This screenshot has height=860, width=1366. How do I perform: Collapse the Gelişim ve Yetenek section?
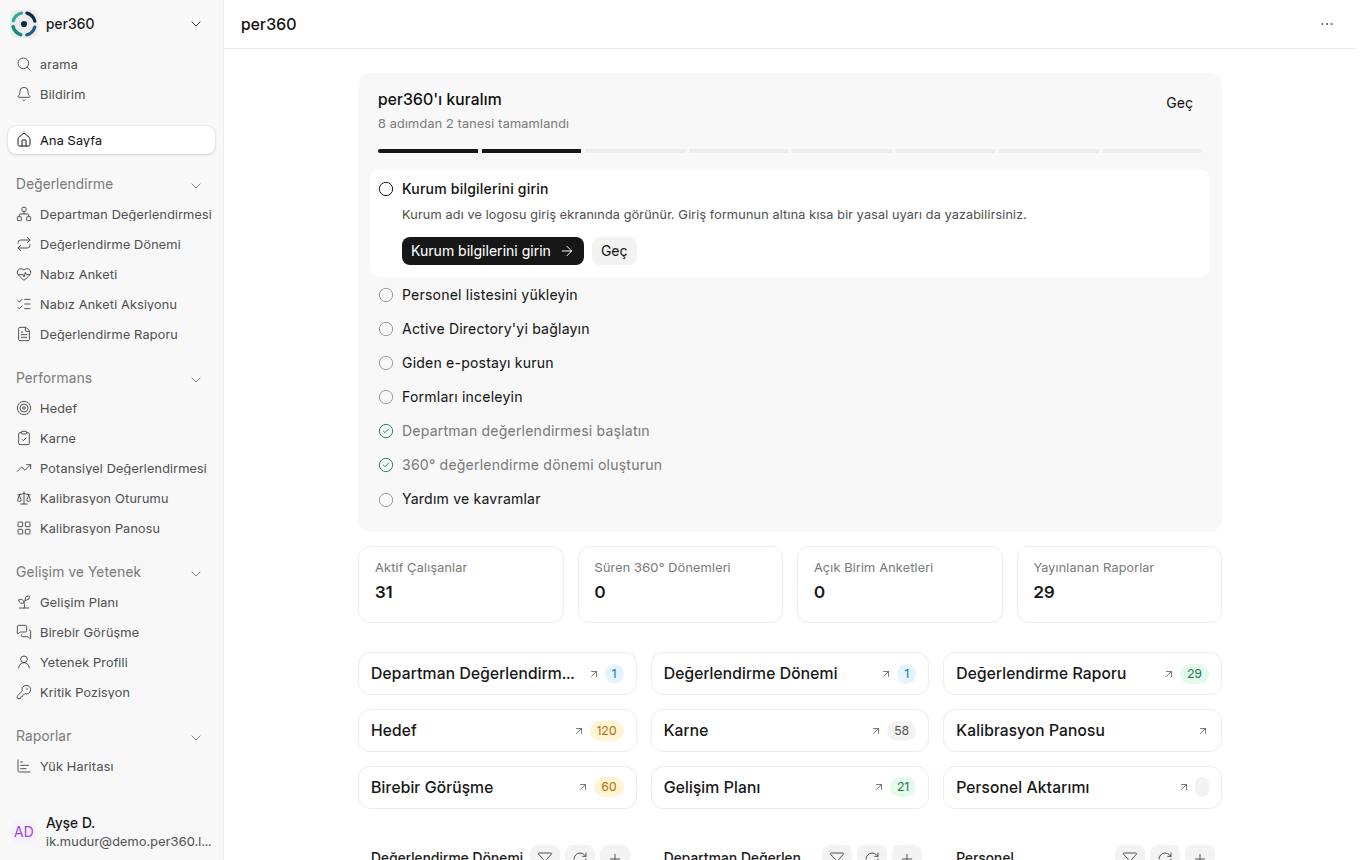196,573
